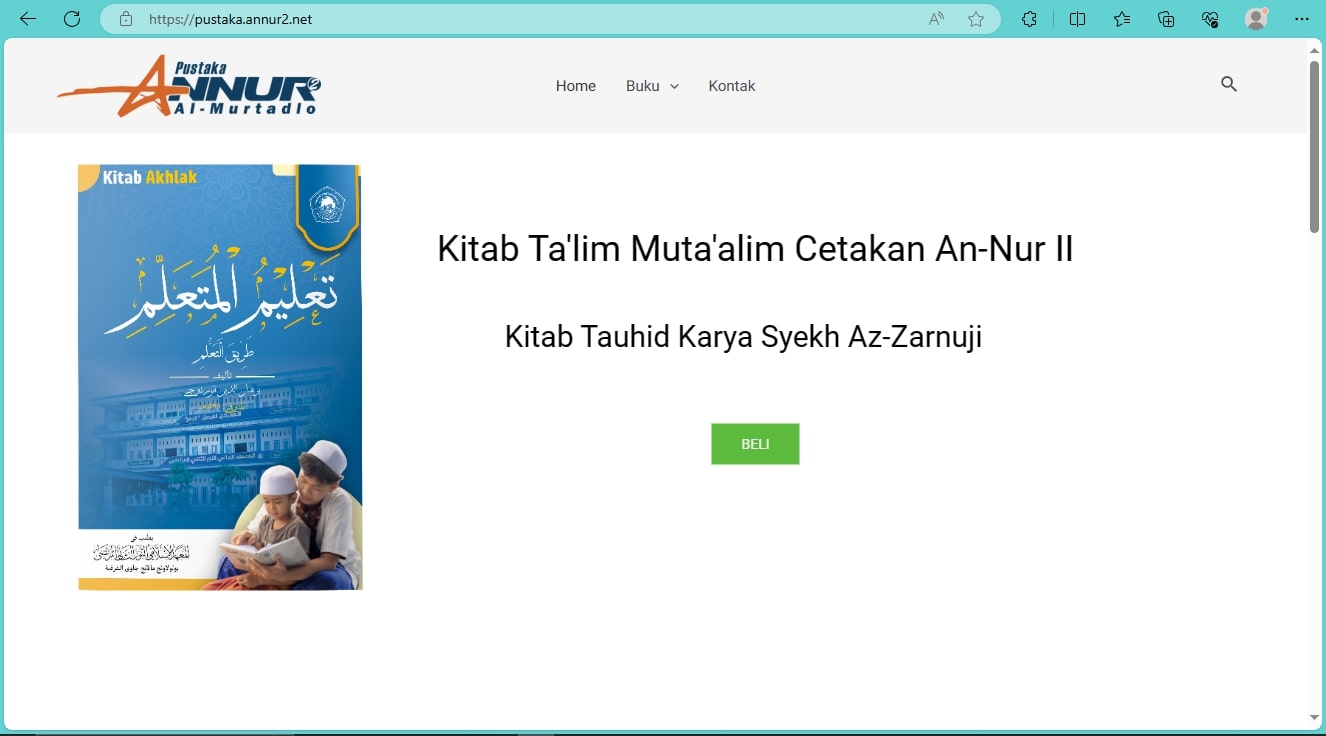Image resolution: width=1326 pixels, height=736 pixels.
Task: Open the user profile avatar
Action: coord(1256,19)
